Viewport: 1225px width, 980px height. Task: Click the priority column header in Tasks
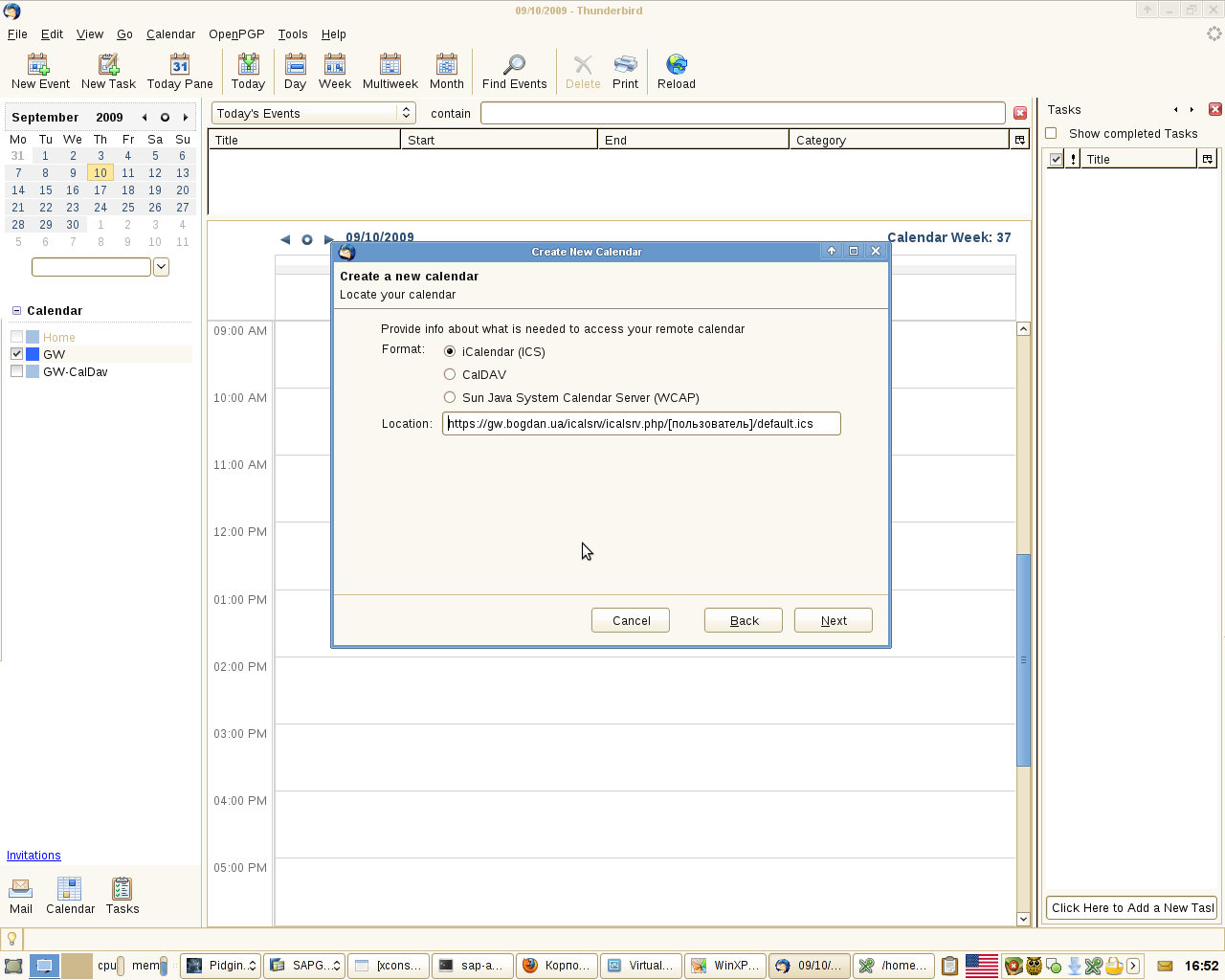click(x=1074, y=159)
